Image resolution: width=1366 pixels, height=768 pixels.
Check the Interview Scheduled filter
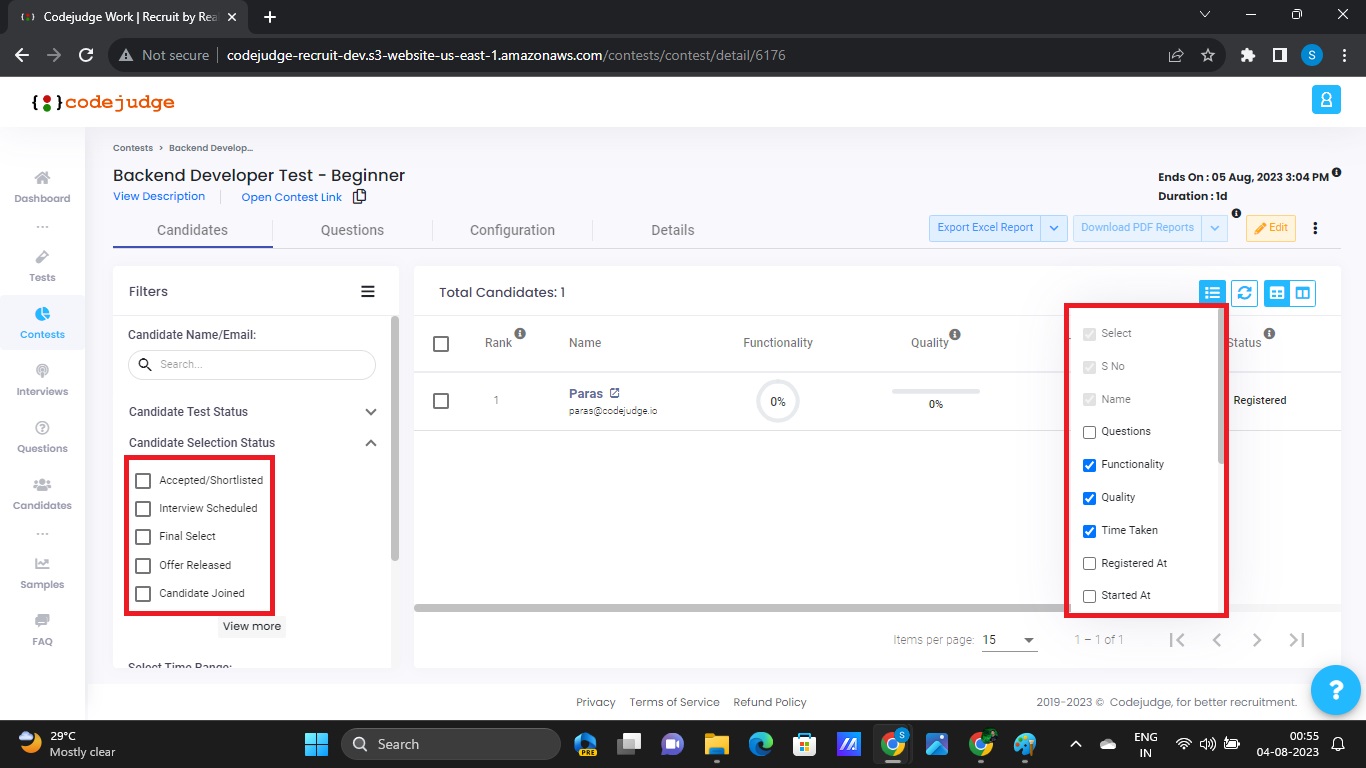pos(143,509)
